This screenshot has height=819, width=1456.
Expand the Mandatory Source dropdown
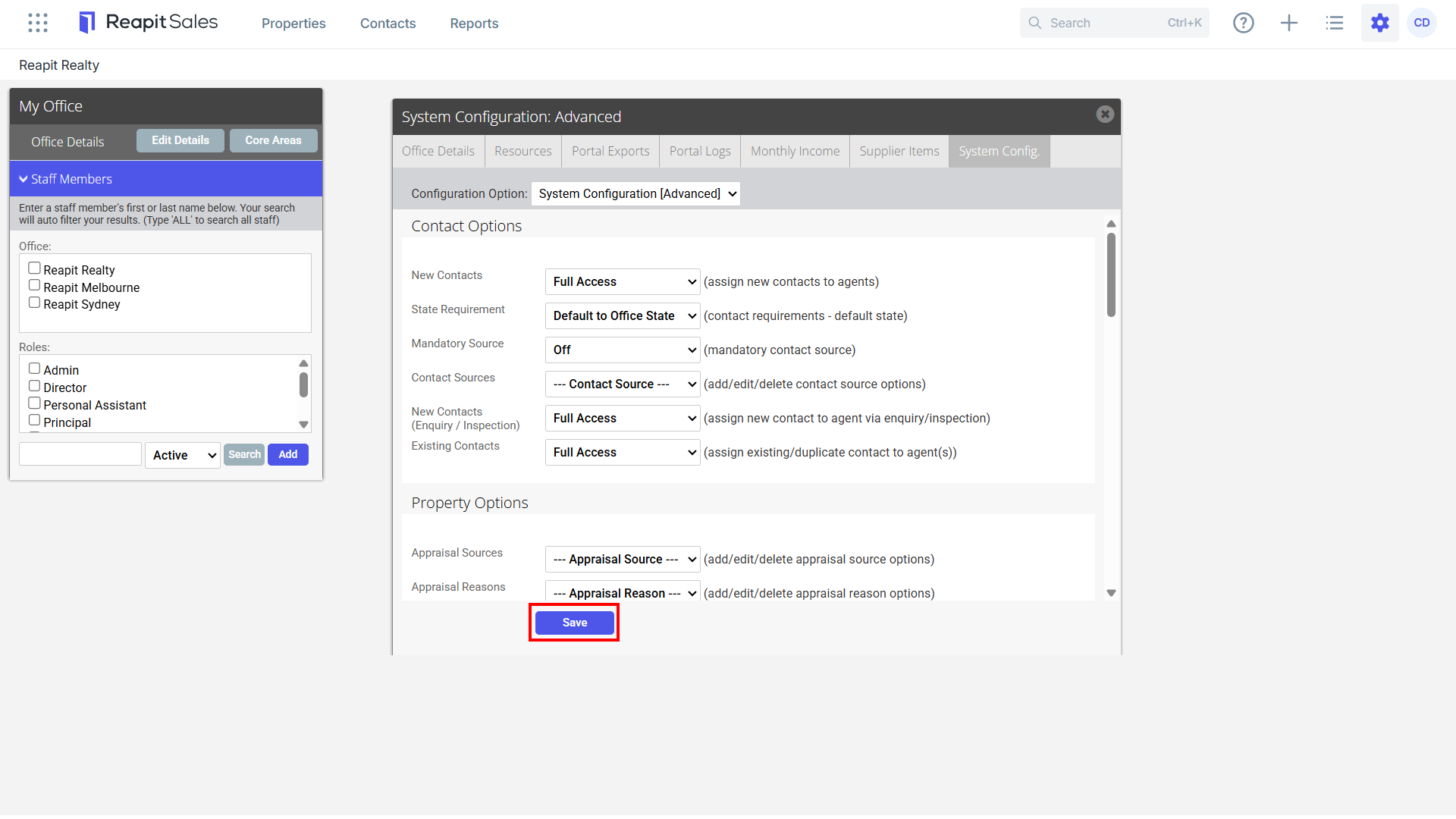(x=623, y=350)
